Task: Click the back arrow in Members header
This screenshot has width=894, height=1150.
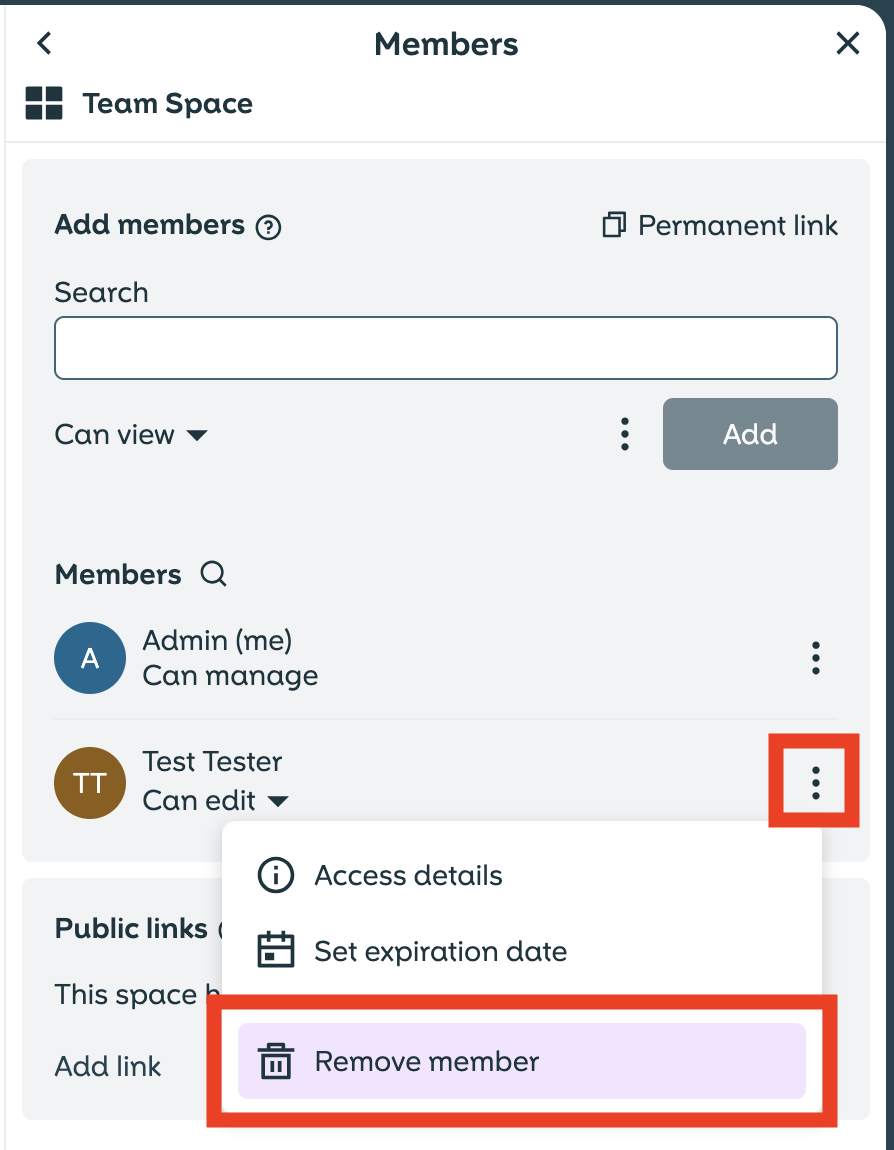Action: coord(44,43)
